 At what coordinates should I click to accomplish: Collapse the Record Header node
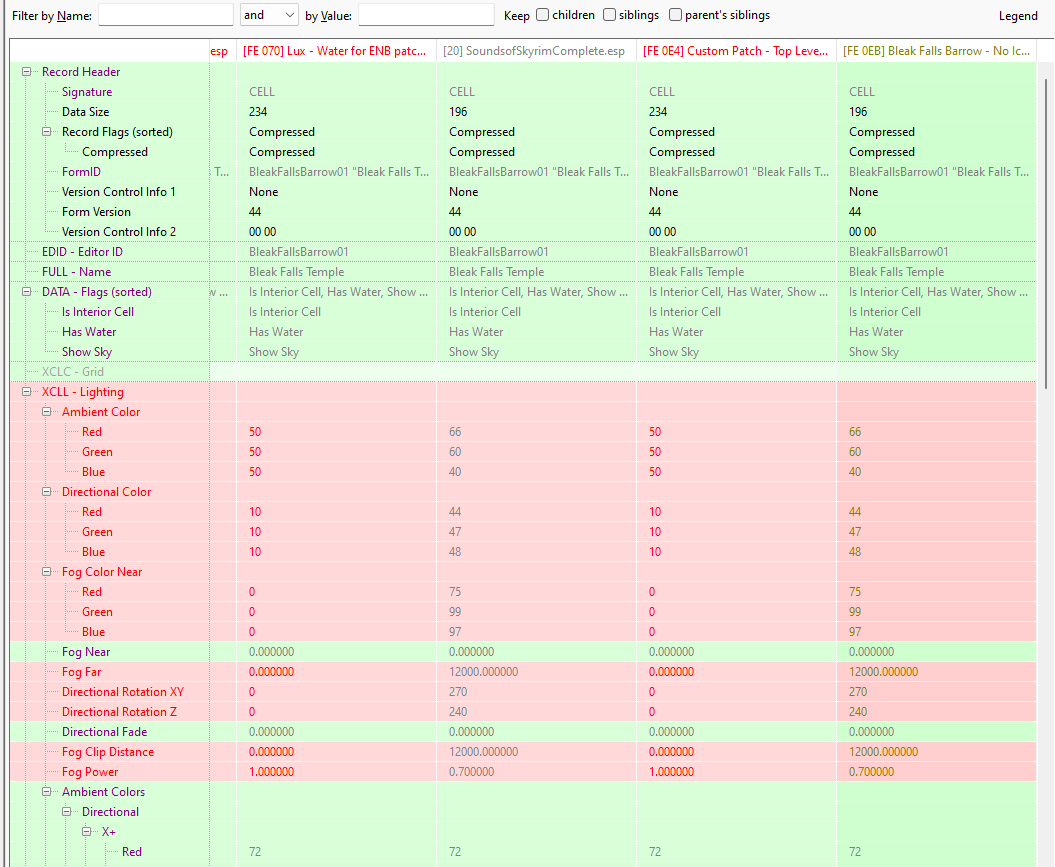click(x=26, y=71)
